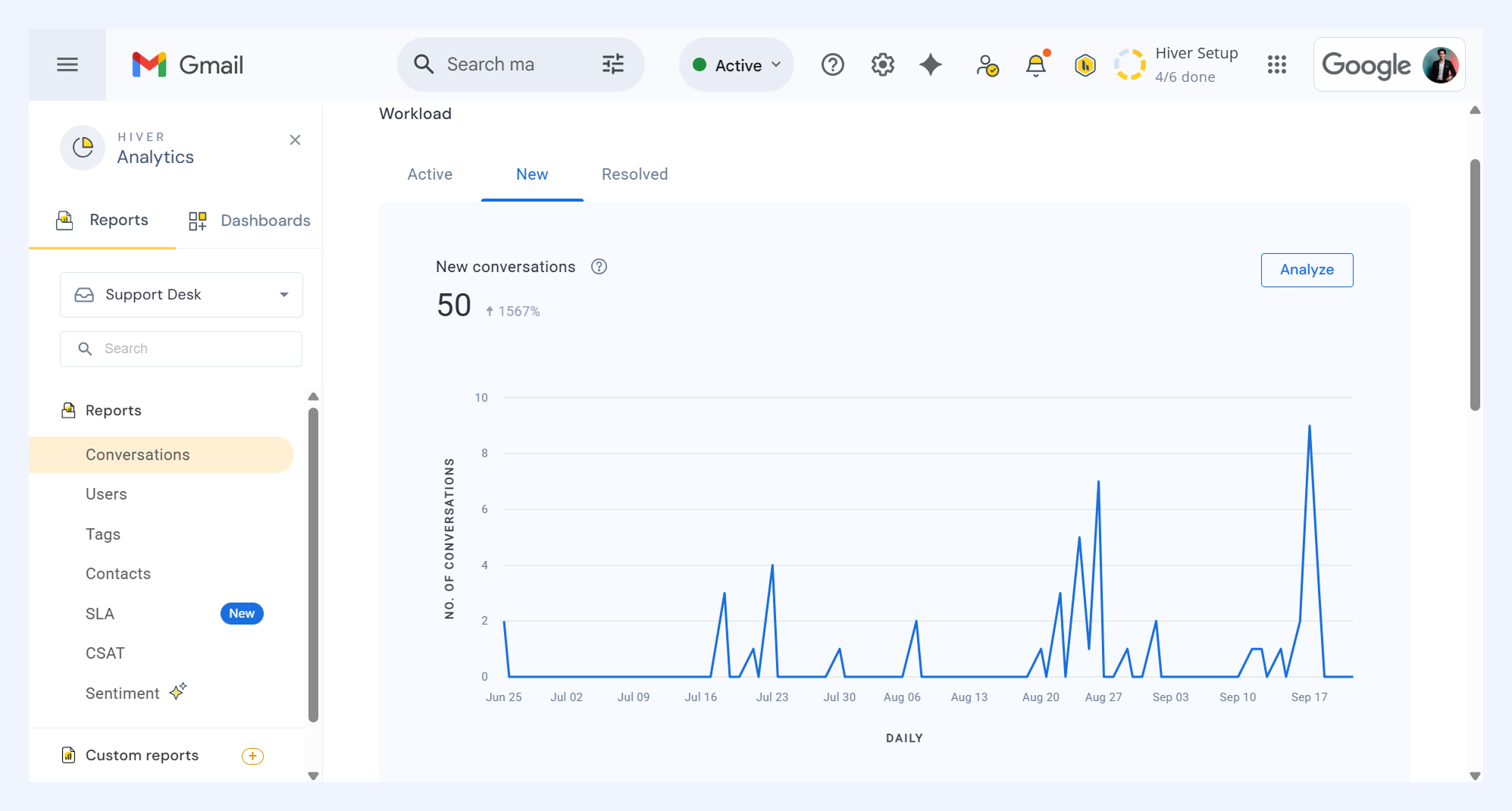Click the Hiver hexagon logo icon
The width and height of the screenshot is (1512, 811).
(1085, 66)
